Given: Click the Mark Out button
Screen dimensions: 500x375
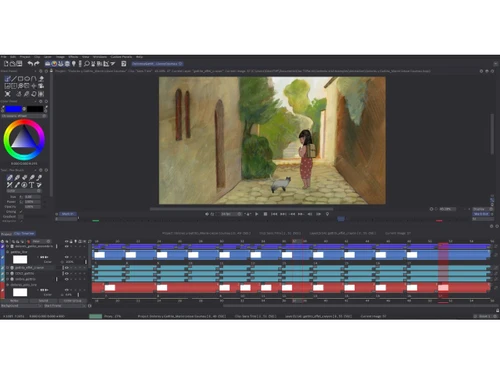Looking at the screenshot, I should tap(481, 214).
